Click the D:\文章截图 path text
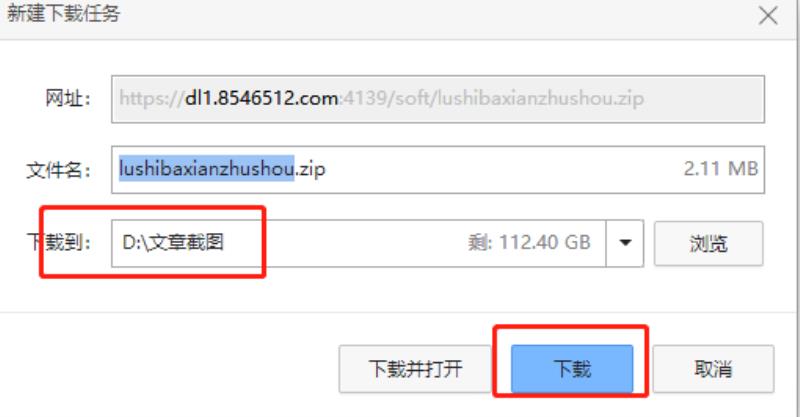 (173, 242)
